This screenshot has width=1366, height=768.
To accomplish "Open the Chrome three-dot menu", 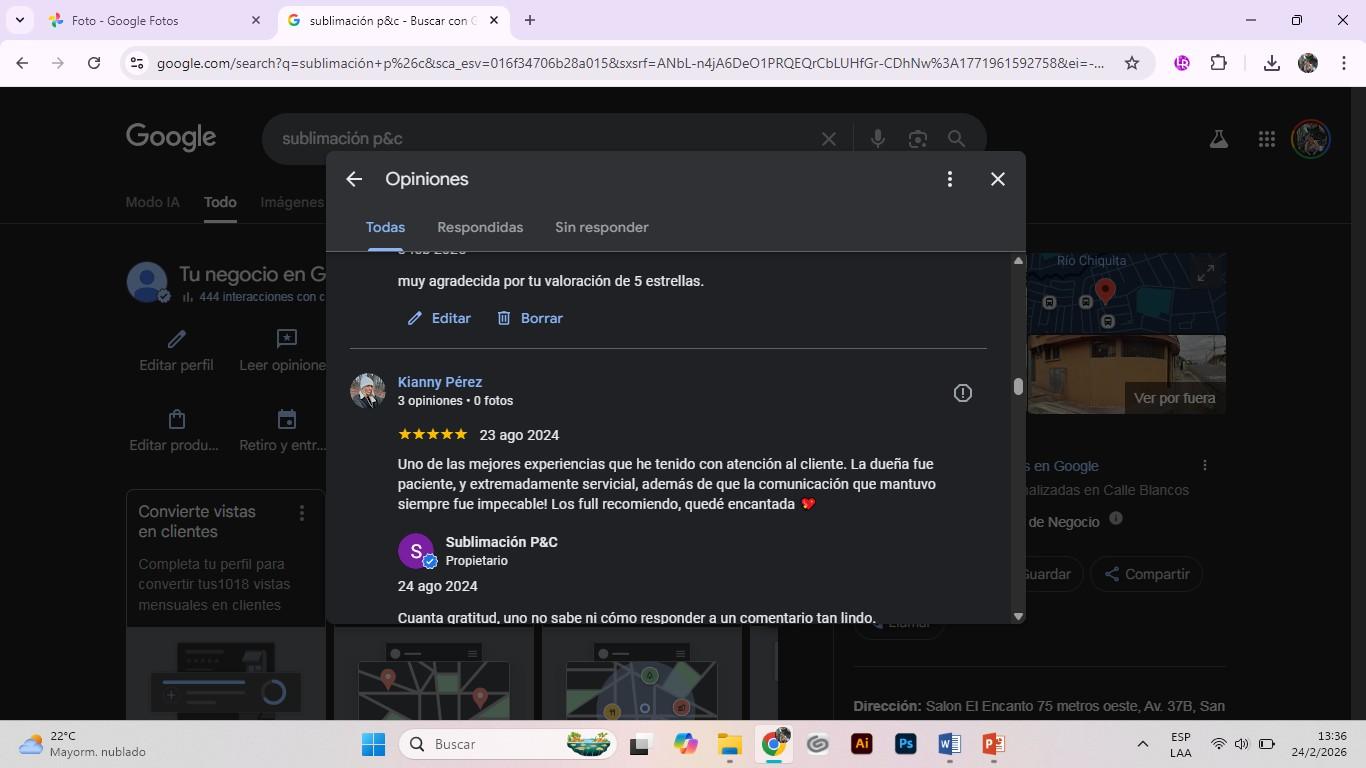I will [1343, 63].
